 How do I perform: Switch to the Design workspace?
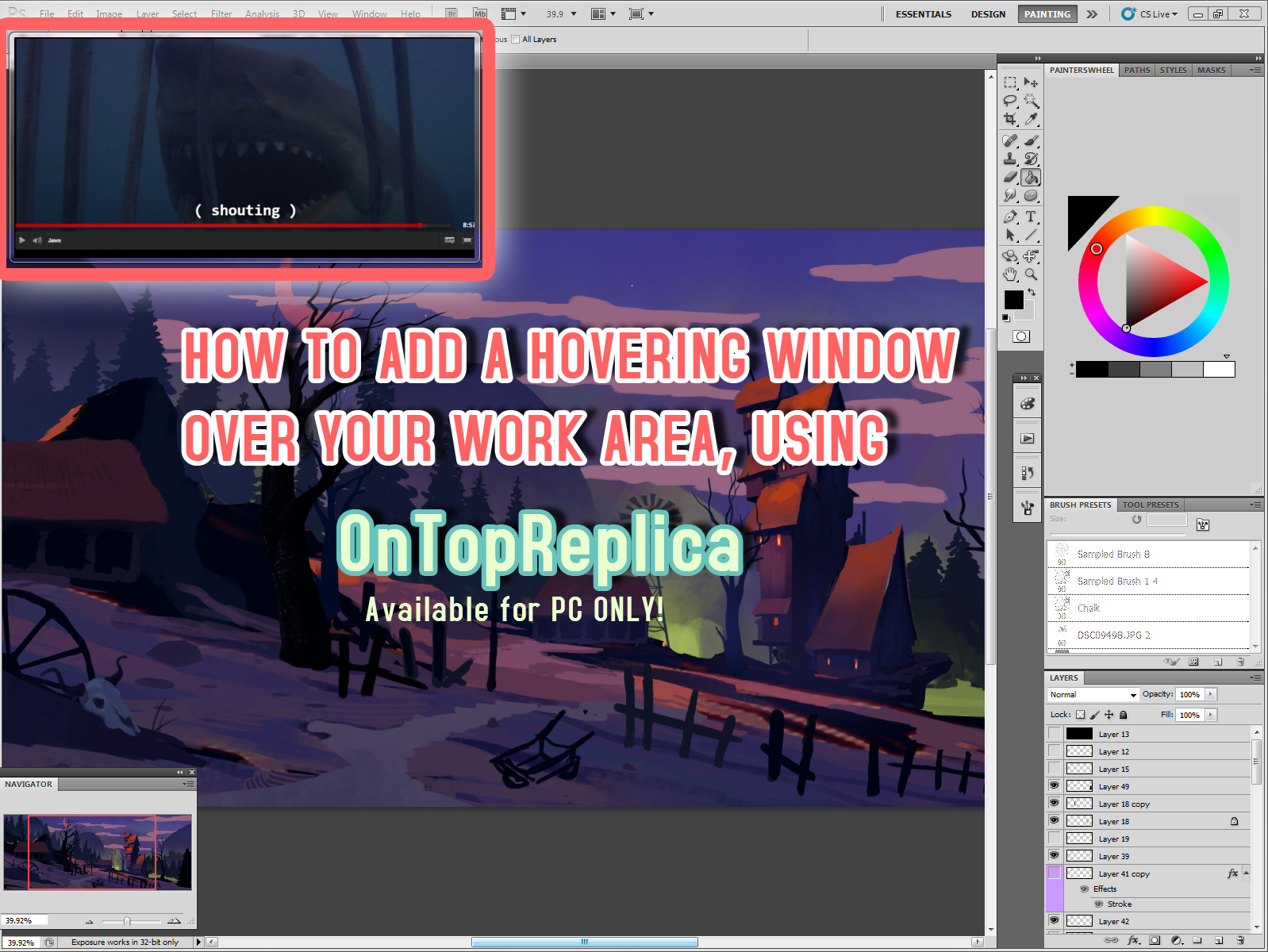pyautogui.click(x=988, y=14)
